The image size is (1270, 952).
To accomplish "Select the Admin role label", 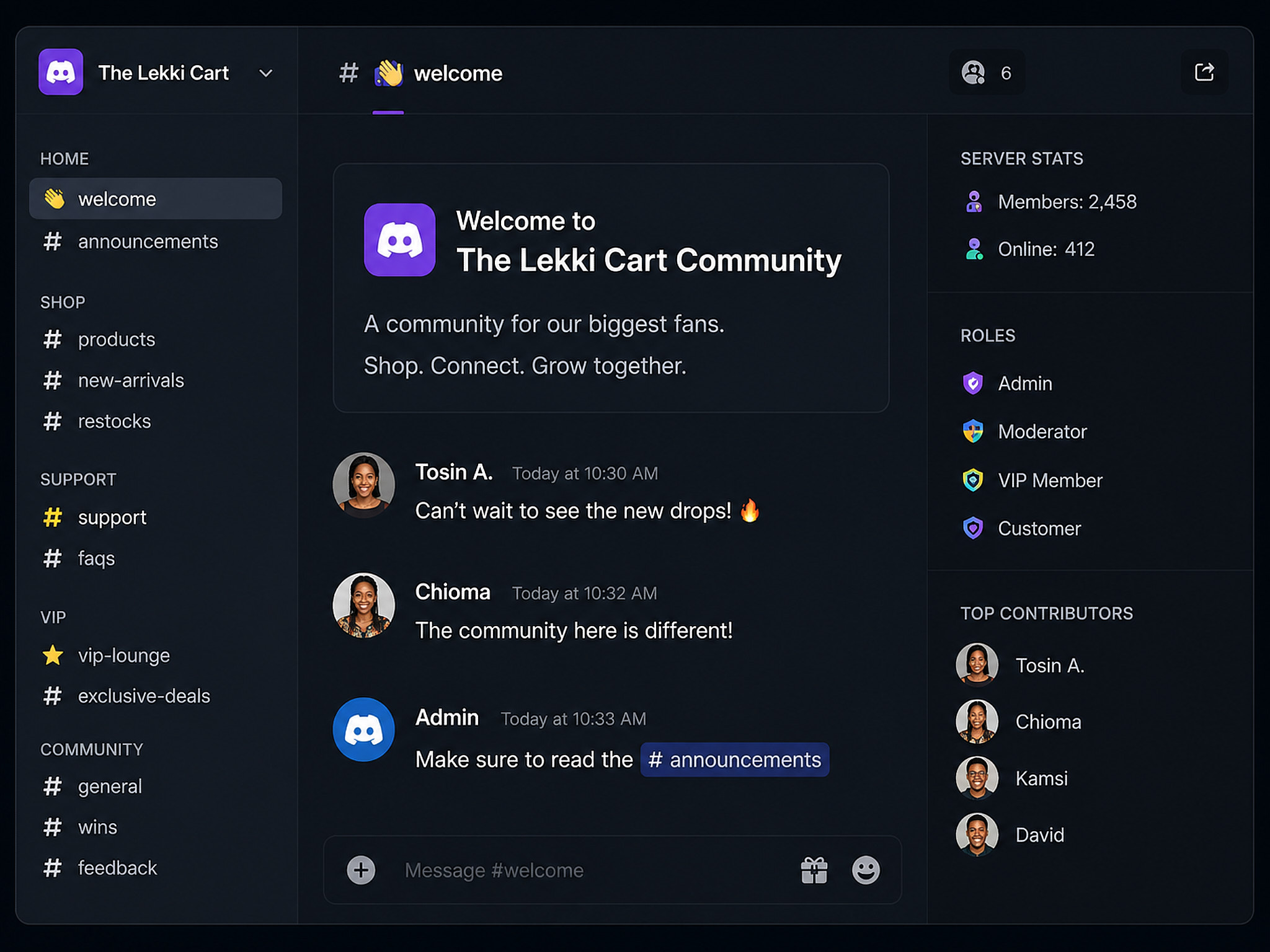I will [x=1025, y=384].
